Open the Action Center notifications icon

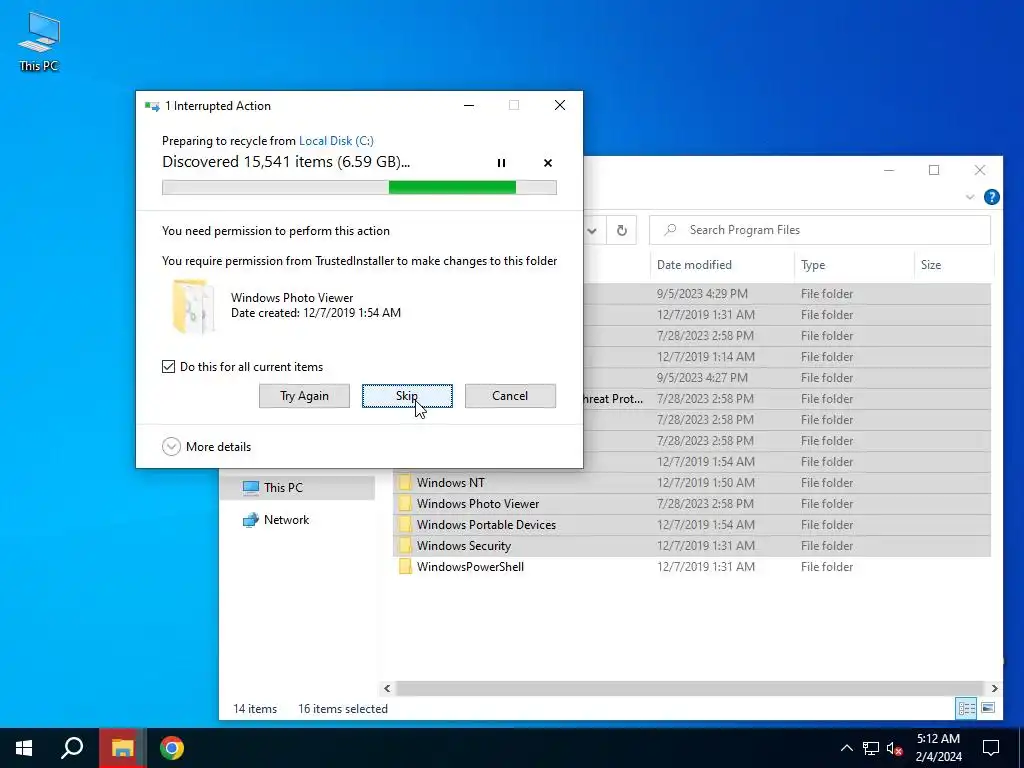point(991,748)
